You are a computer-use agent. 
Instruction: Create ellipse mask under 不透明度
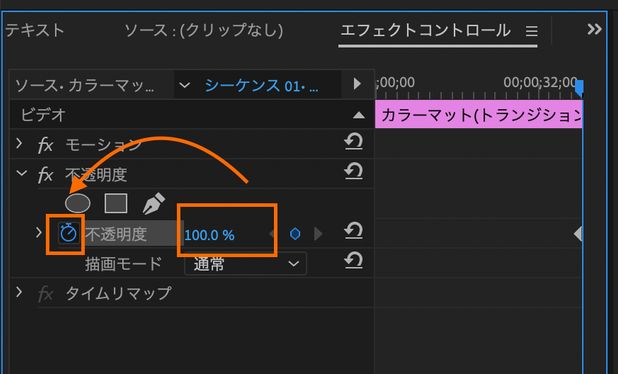tap(78, 203)
